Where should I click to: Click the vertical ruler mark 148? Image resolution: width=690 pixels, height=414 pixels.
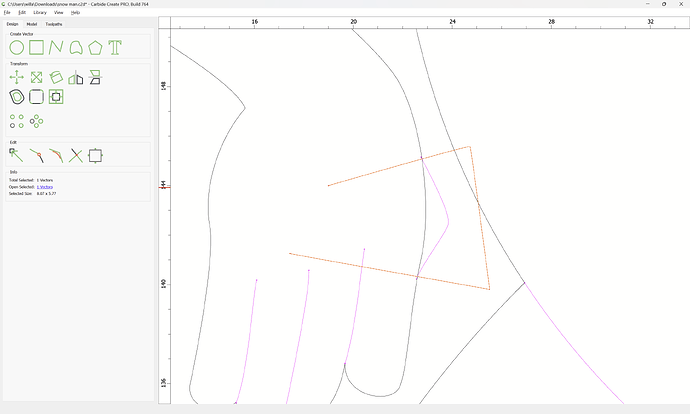coord(164,86)
